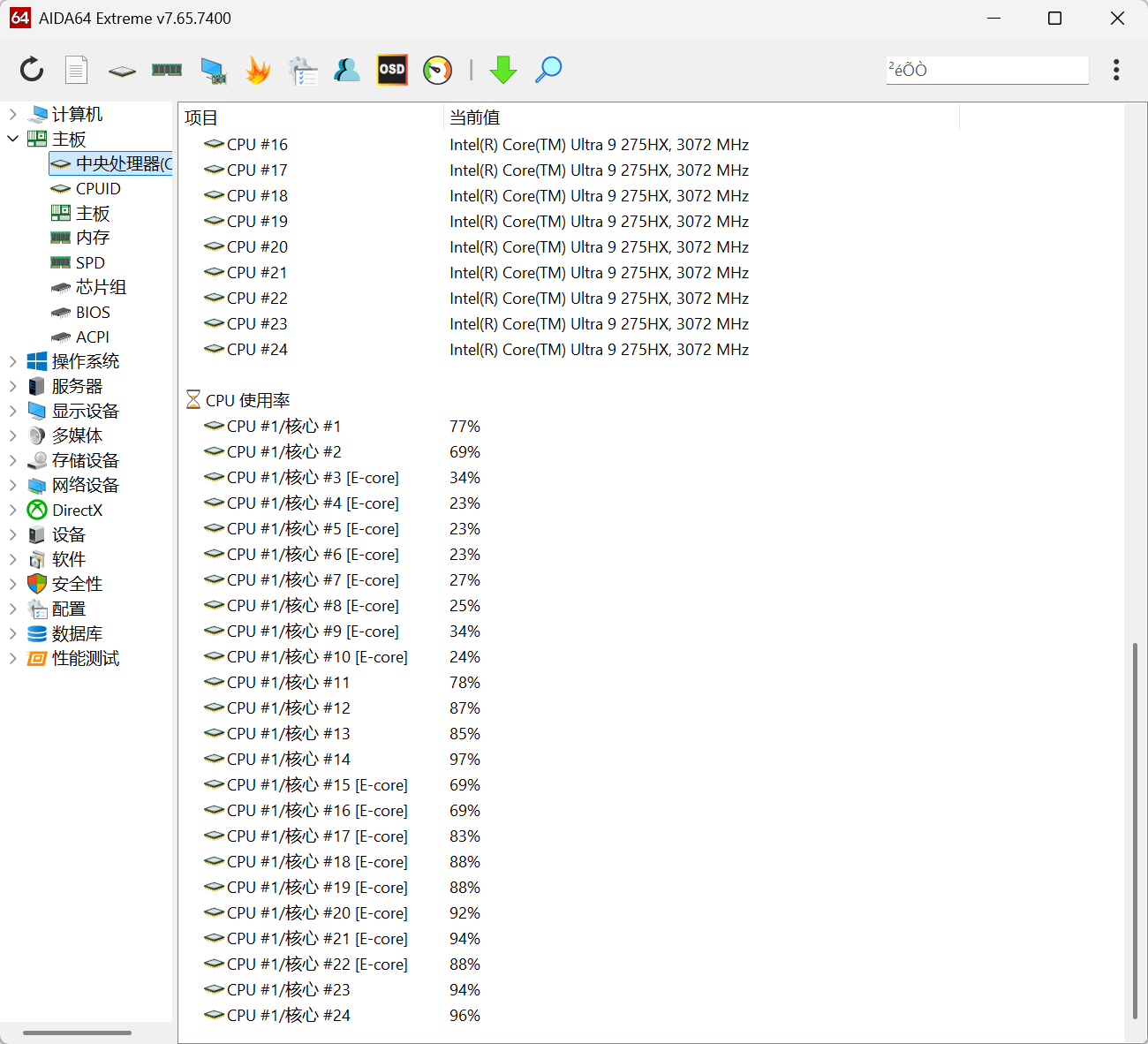Click the CPU 使用率 section heading
This screenshot has height=1044, width=1148.
(x=247, y=400)
